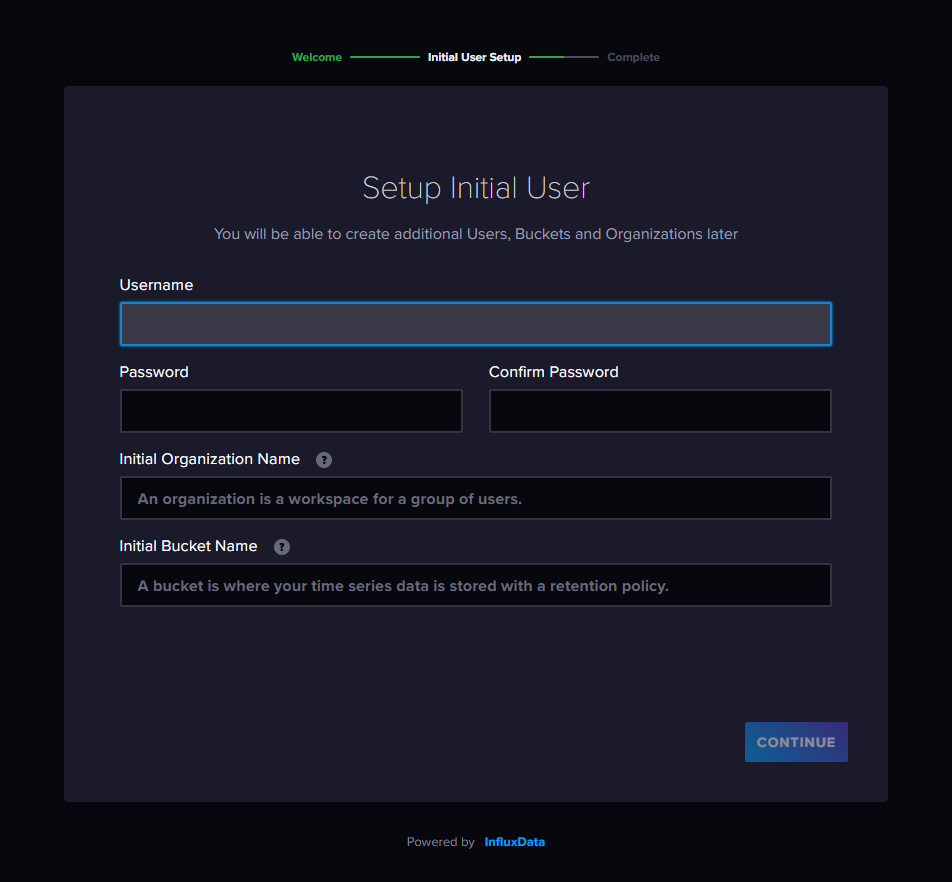The height and width of the screenshot is (882, 952).
Task: Click the Initial Organization Name input
Action: click(475, 498)
